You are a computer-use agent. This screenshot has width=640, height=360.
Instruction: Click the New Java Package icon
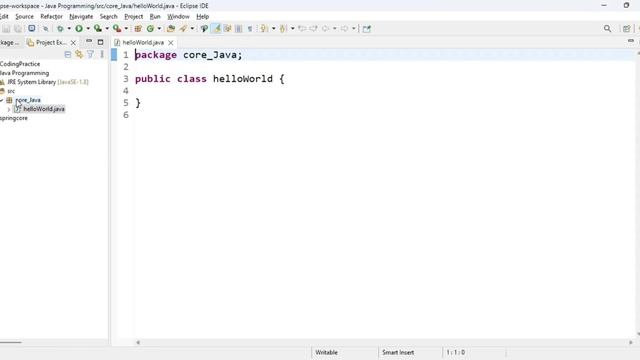(x=138, y=29)
